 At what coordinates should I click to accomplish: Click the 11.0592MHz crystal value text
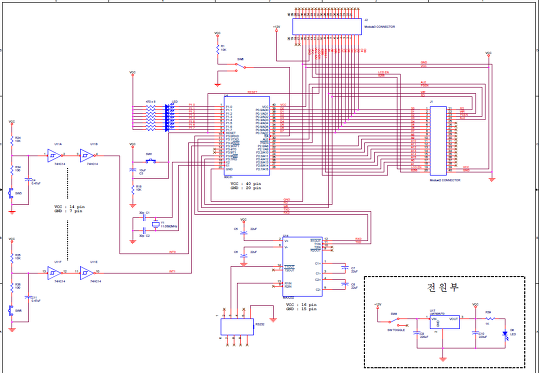point(169,227)
